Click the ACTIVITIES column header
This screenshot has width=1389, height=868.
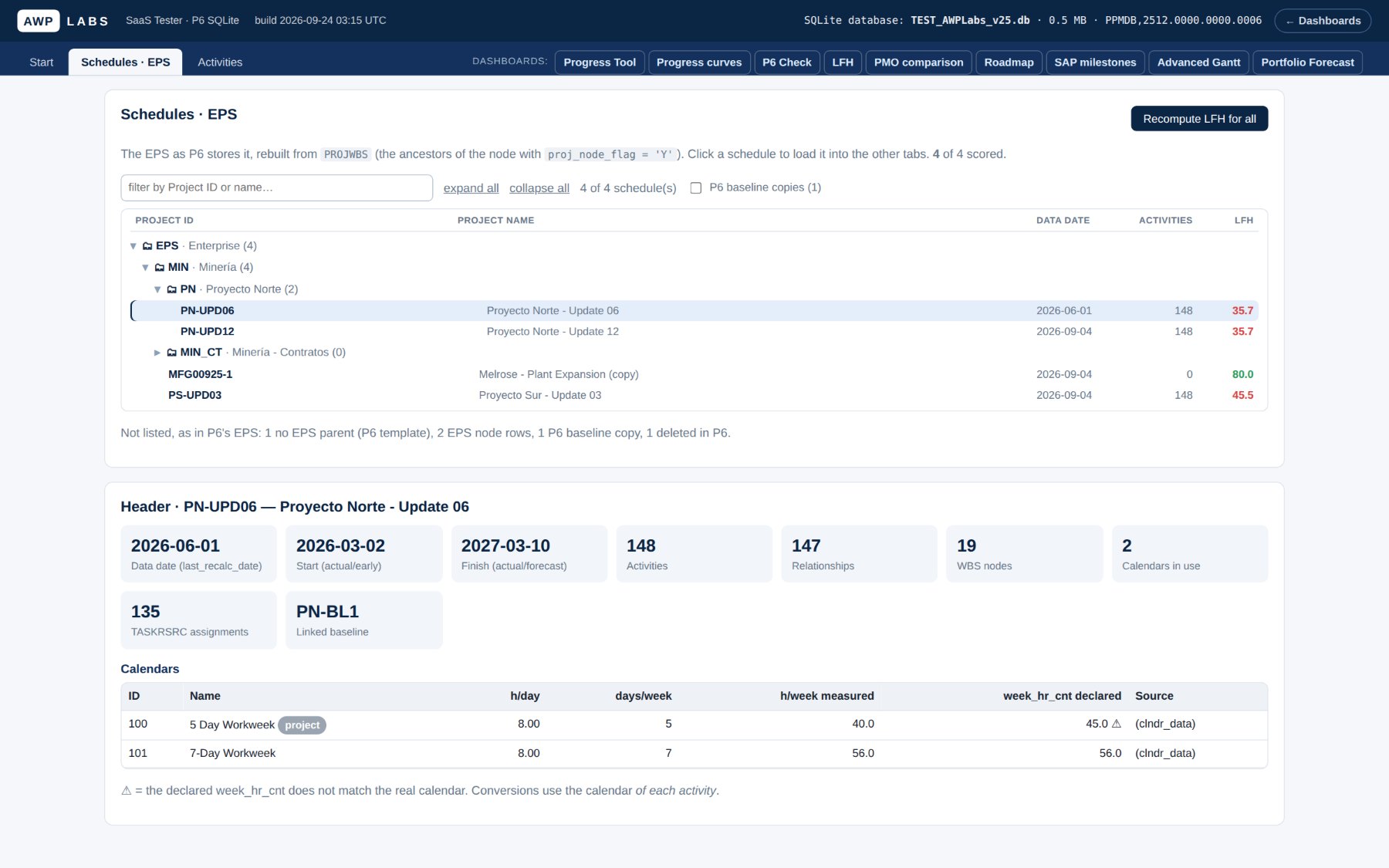[1165, 221]
